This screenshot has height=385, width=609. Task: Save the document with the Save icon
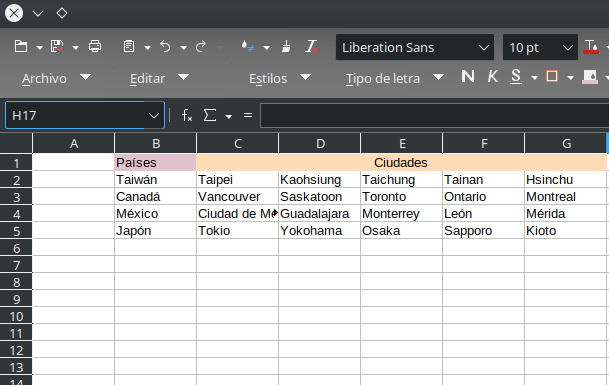[57, 47]
